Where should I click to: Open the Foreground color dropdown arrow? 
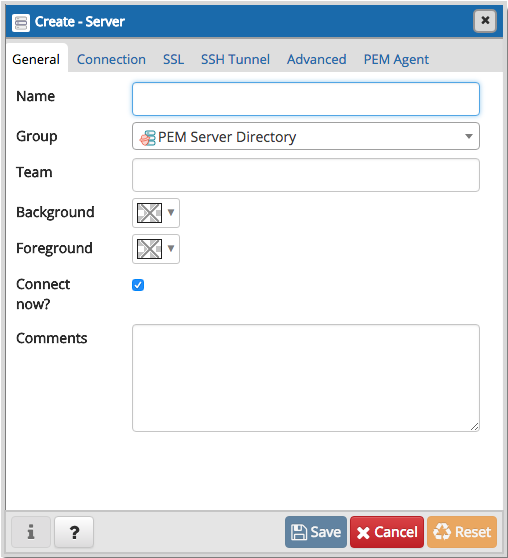click(x=171, y=248)
